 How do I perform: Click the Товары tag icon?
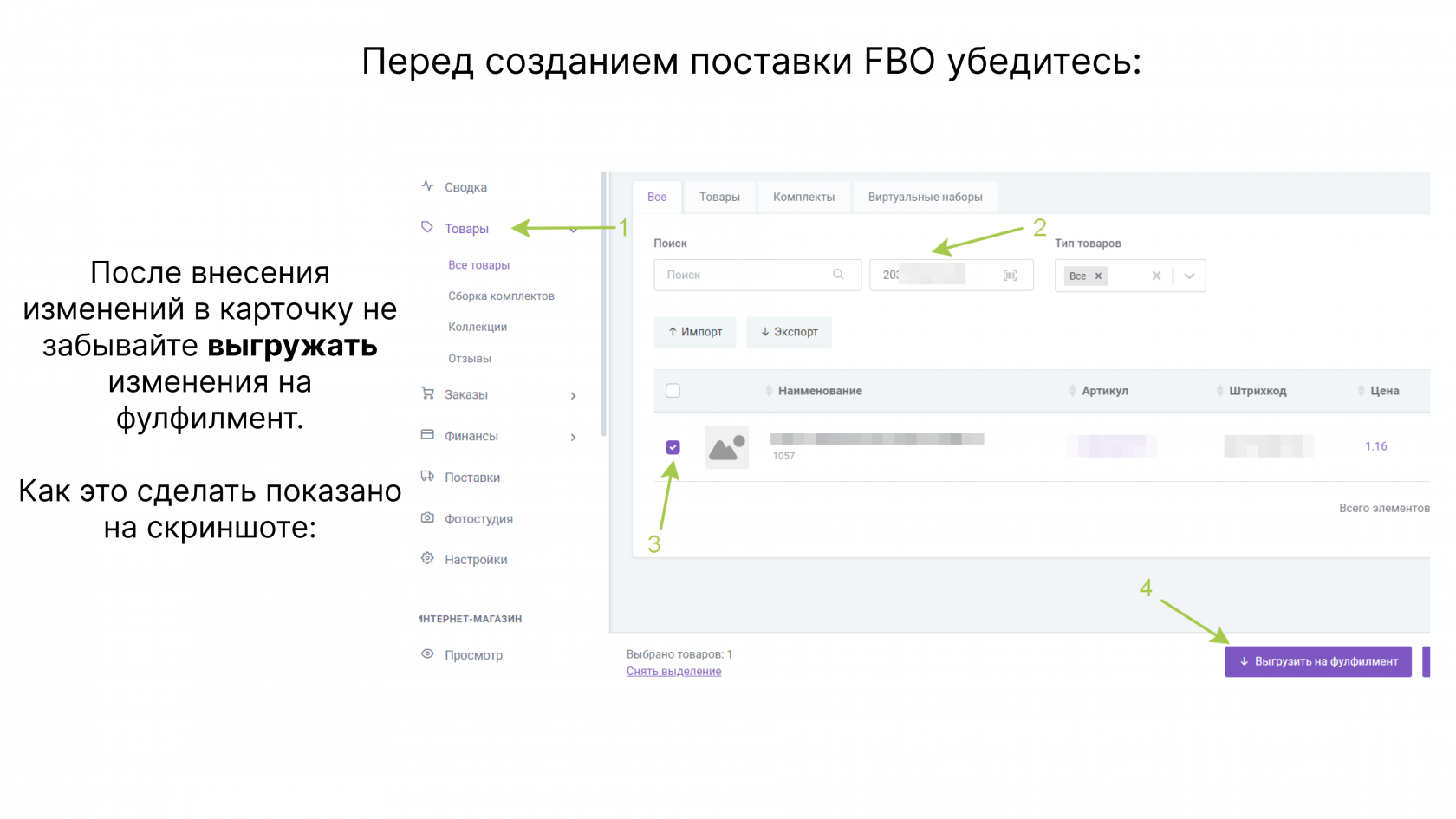pos(427,227)
